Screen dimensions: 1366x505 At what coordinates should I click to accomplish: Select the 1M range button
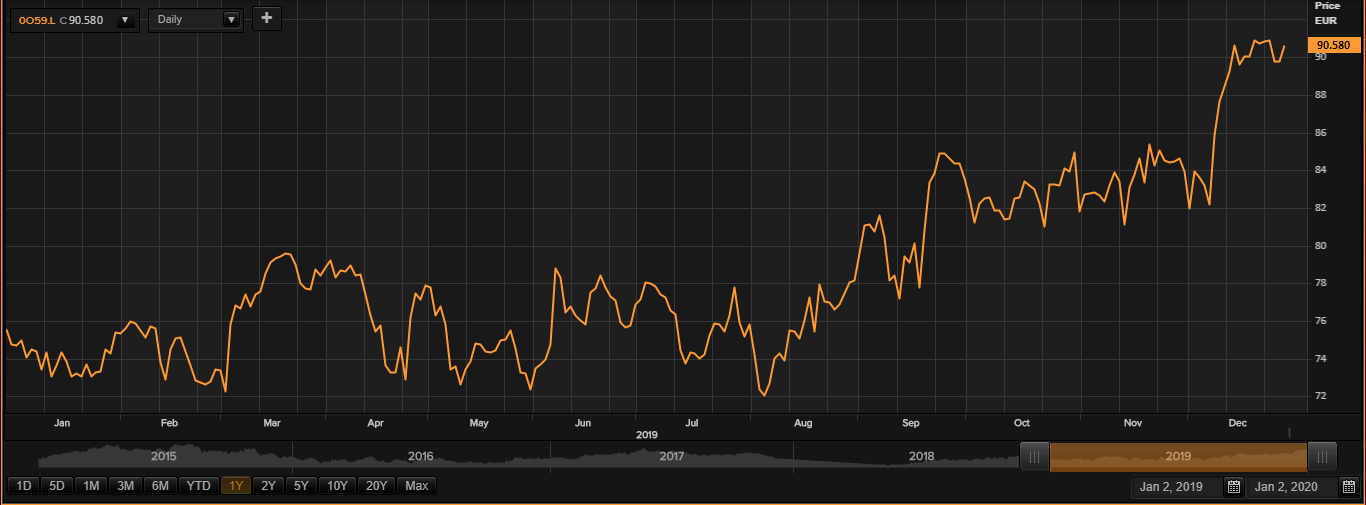click(91, 486)
